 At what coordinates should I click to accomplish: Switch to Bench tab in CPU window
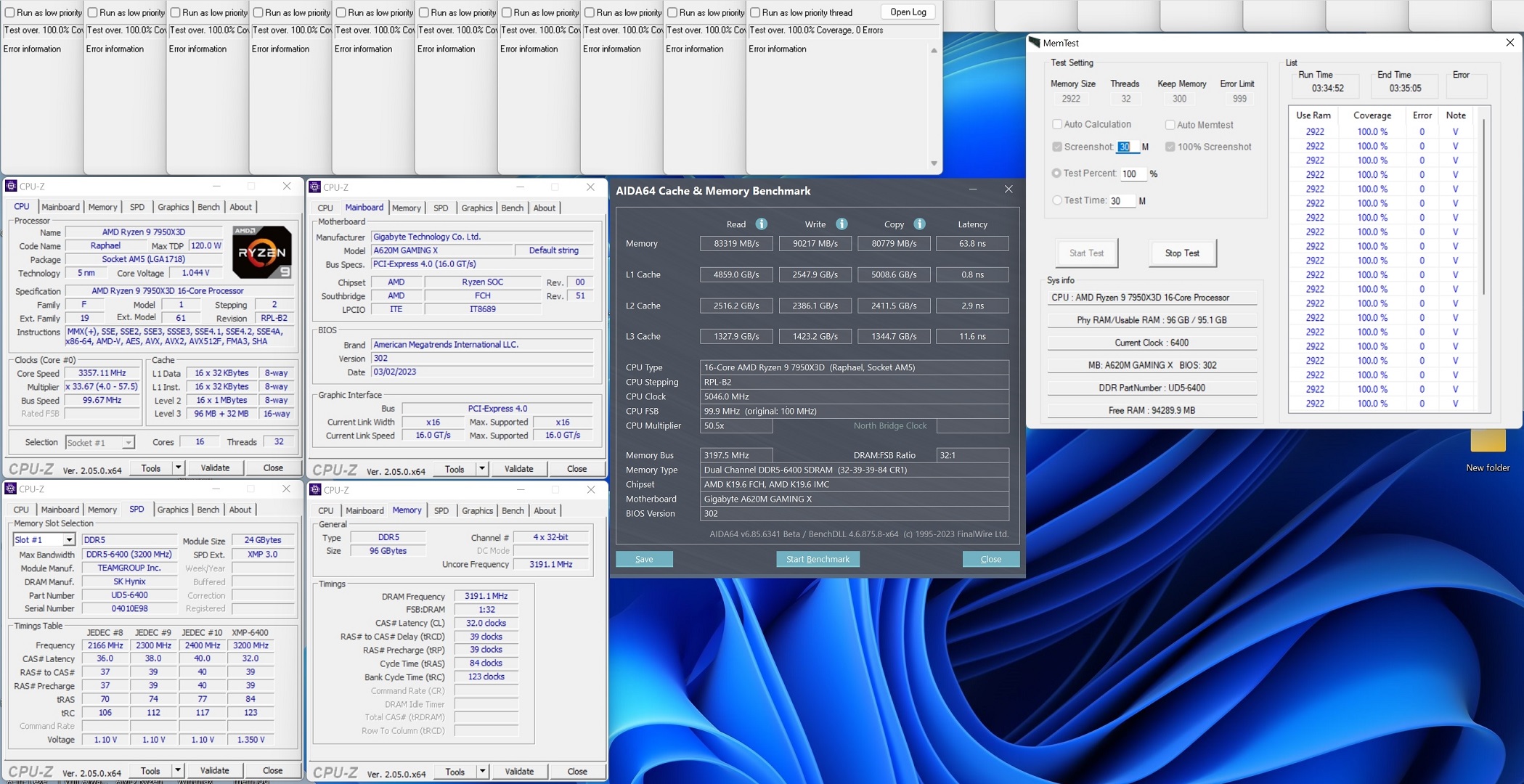[208, 207]
